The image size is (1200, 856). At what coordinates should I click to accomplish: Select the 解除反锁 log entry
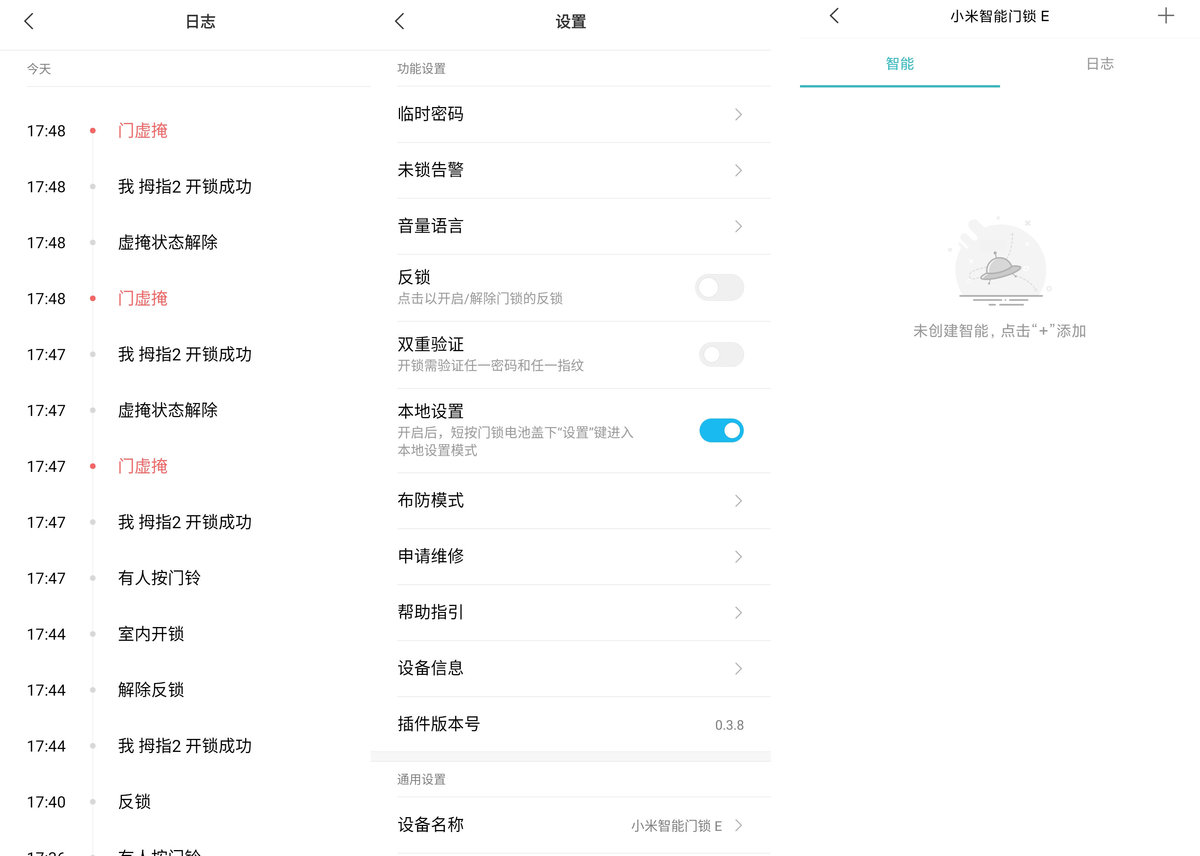pyautogui.click(x=151, y=690)
